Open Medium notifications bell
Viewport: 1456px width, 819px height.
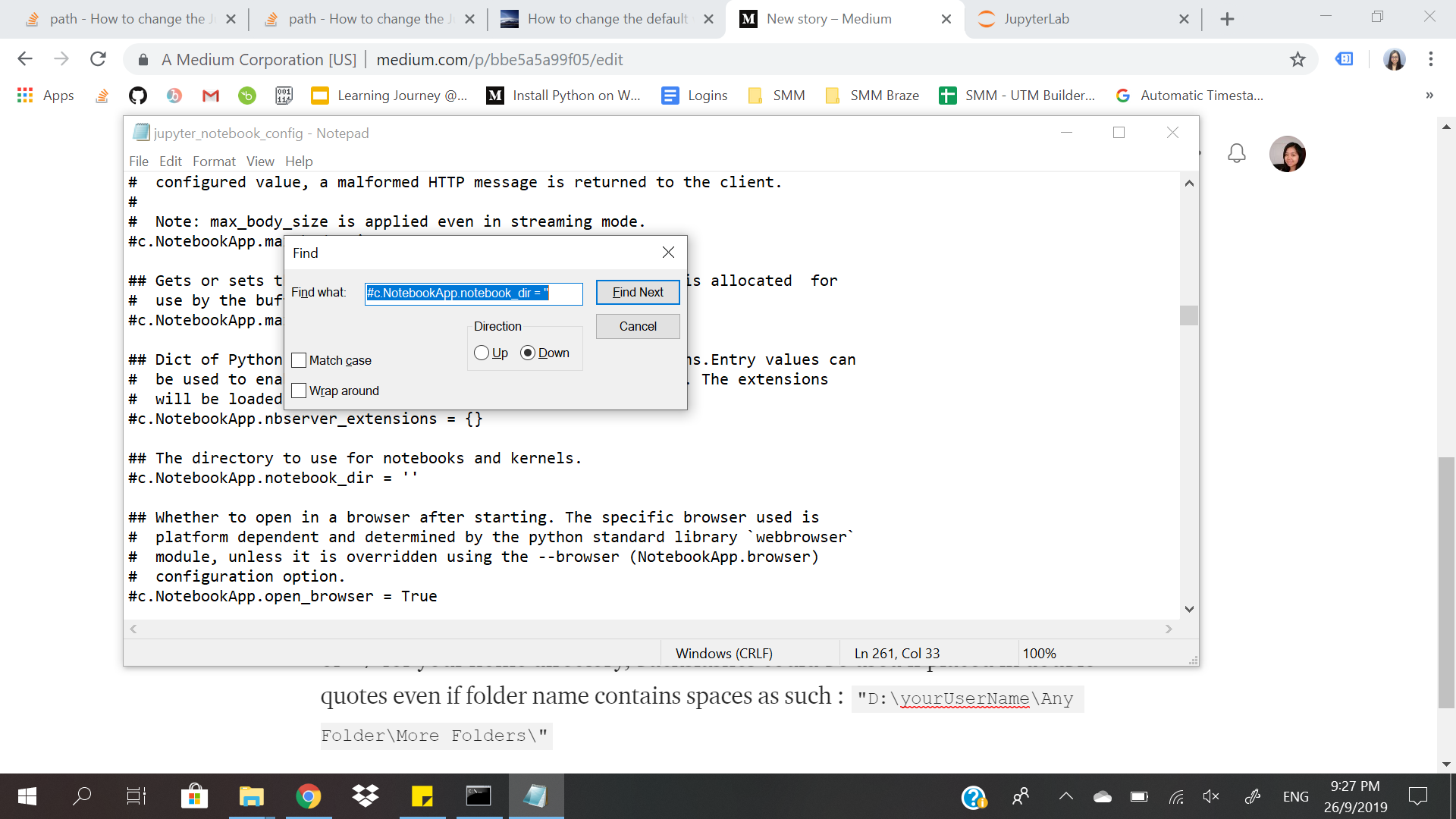click(x=1236, y=154)
